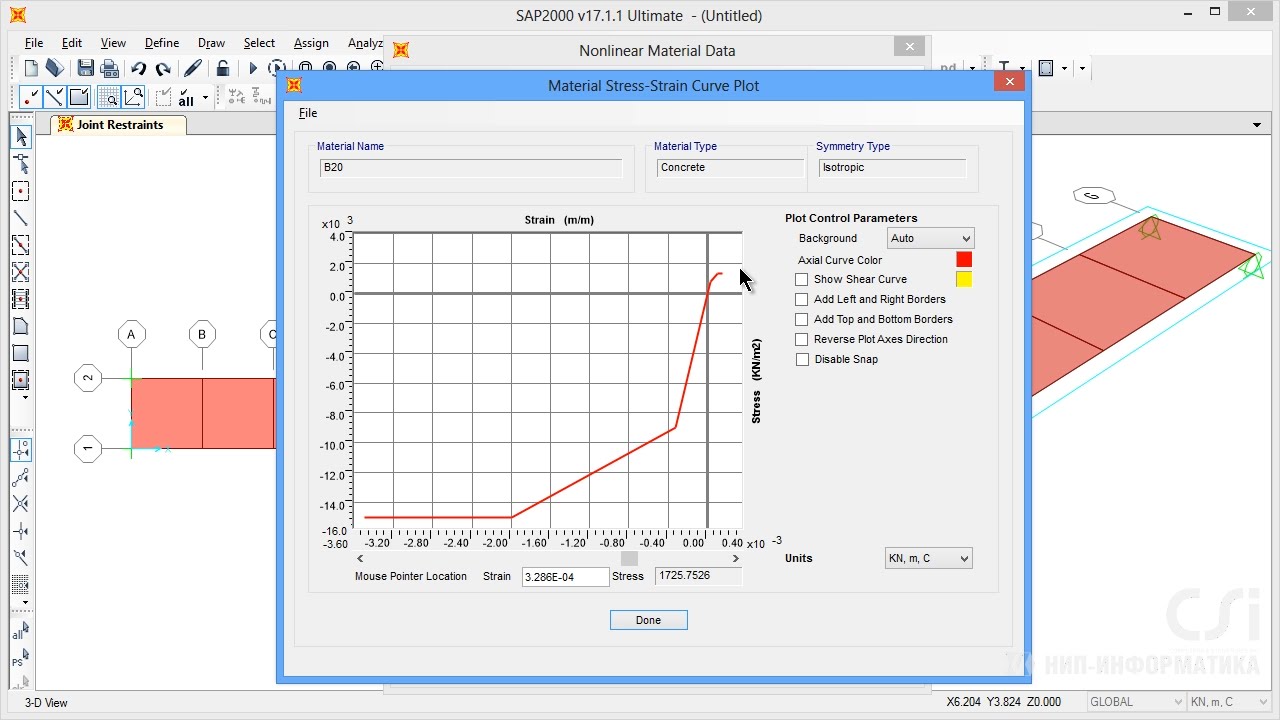Click the 'all' select all toolbar icon

point(187,97)
